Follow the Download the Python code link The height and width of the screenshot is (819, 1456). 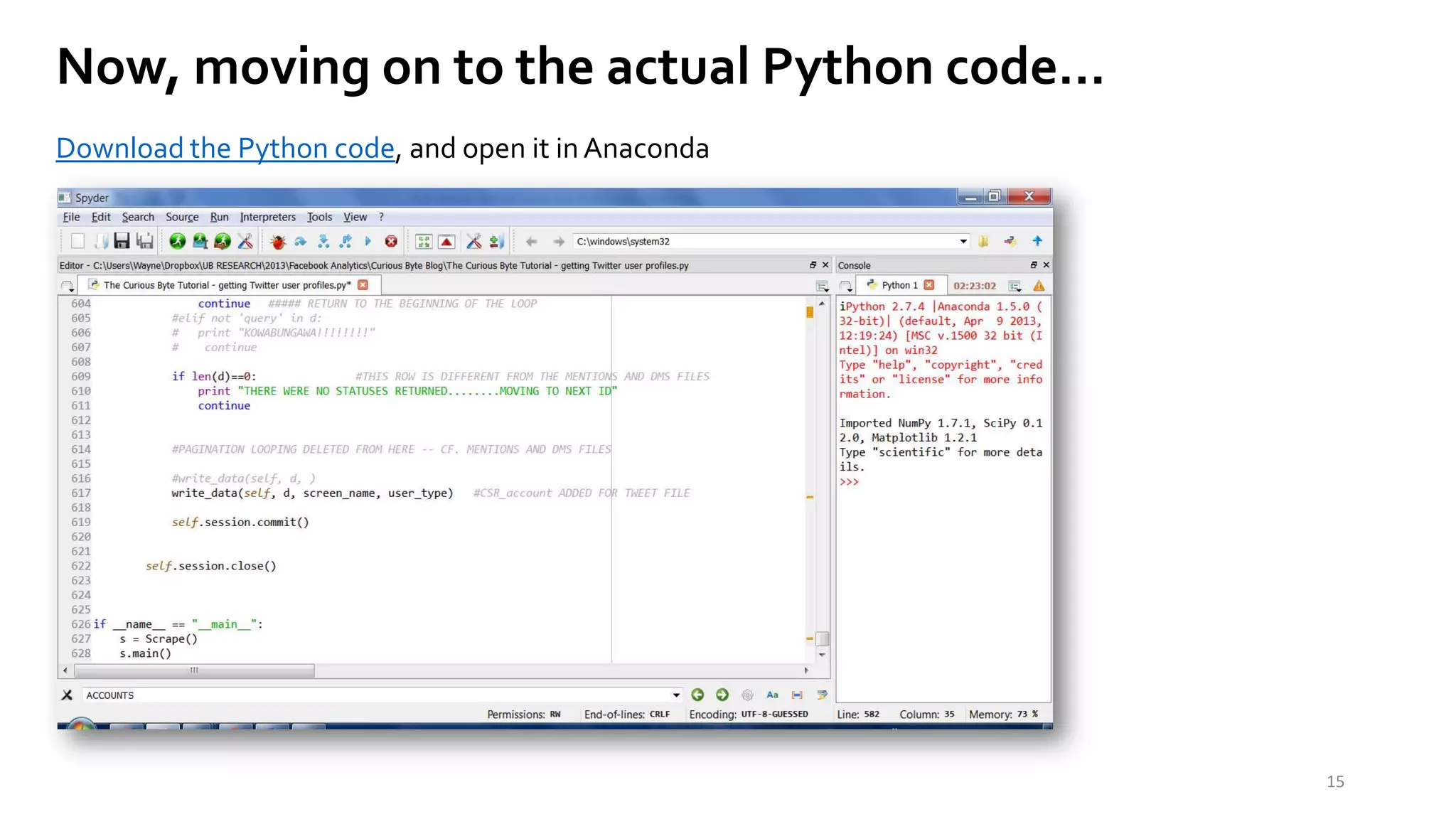pyautogui.click(x=225, y=148)
